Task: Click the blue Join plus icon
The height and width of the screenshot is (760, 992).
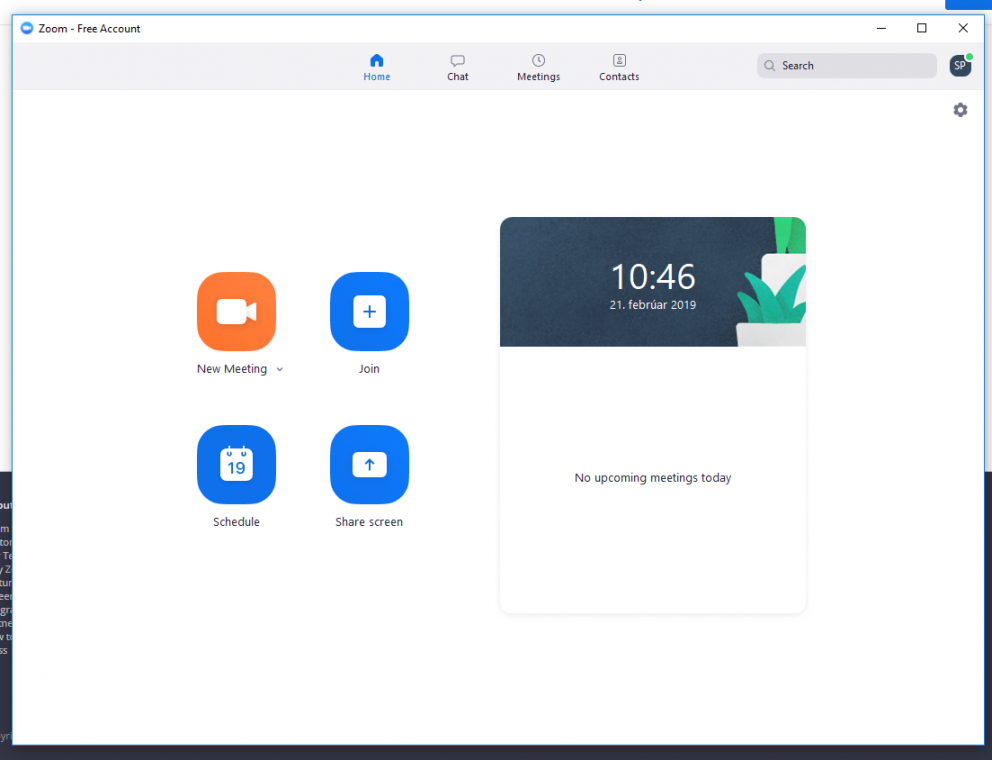Action: 369,311
